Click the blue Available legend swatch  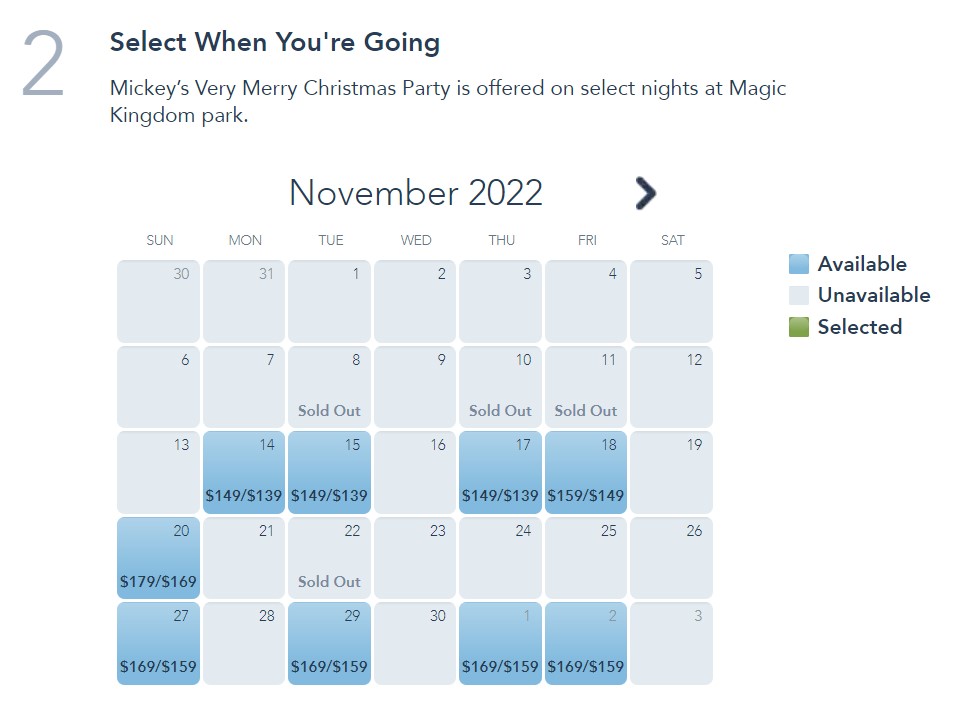(x=798, y=264)
